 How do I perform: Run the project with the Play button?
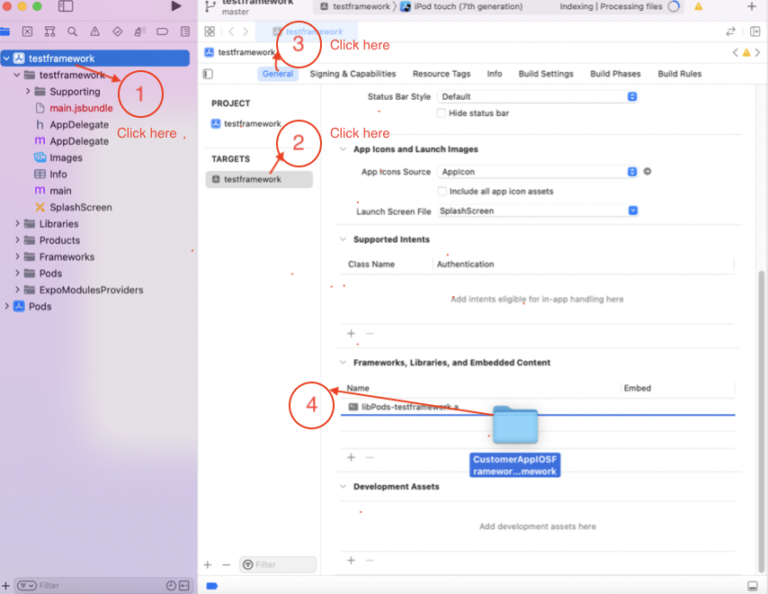(176, 6)
